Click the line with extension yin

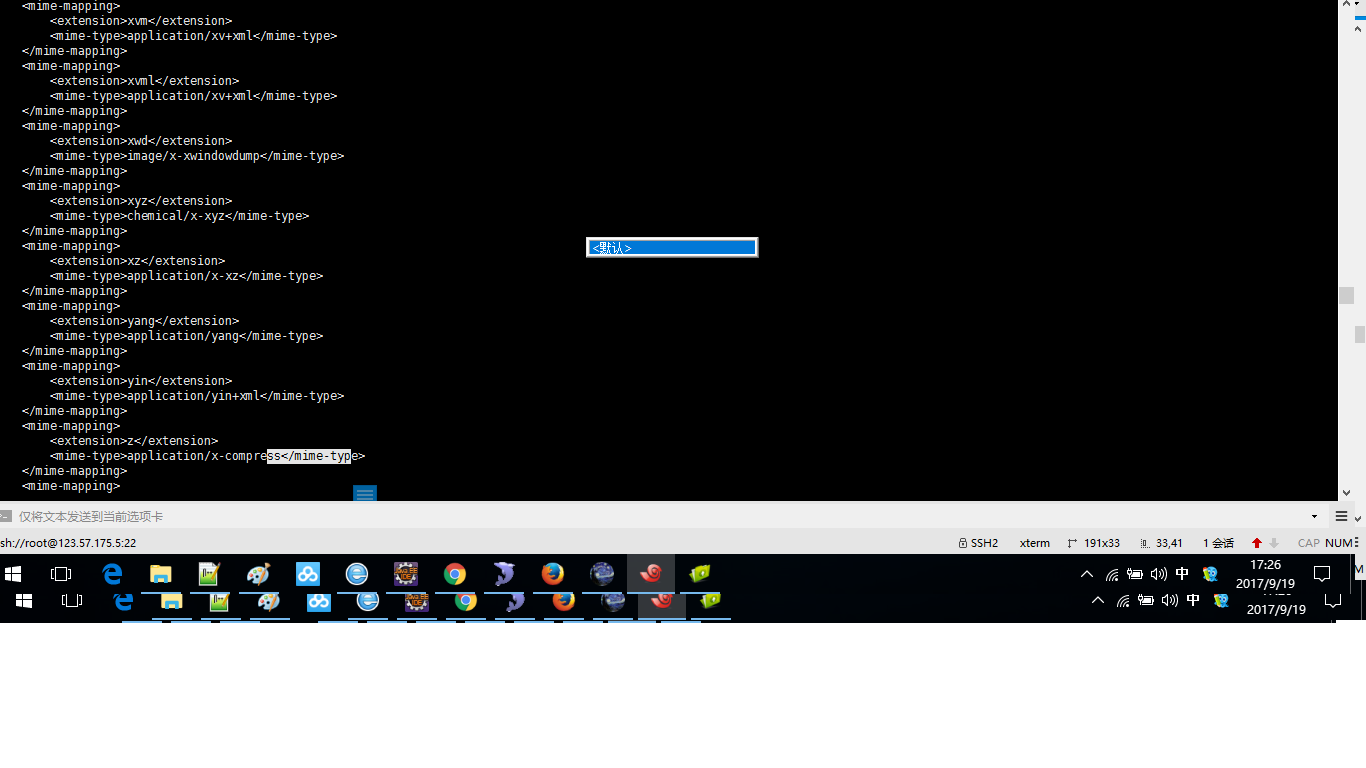(x=141, y=381)
